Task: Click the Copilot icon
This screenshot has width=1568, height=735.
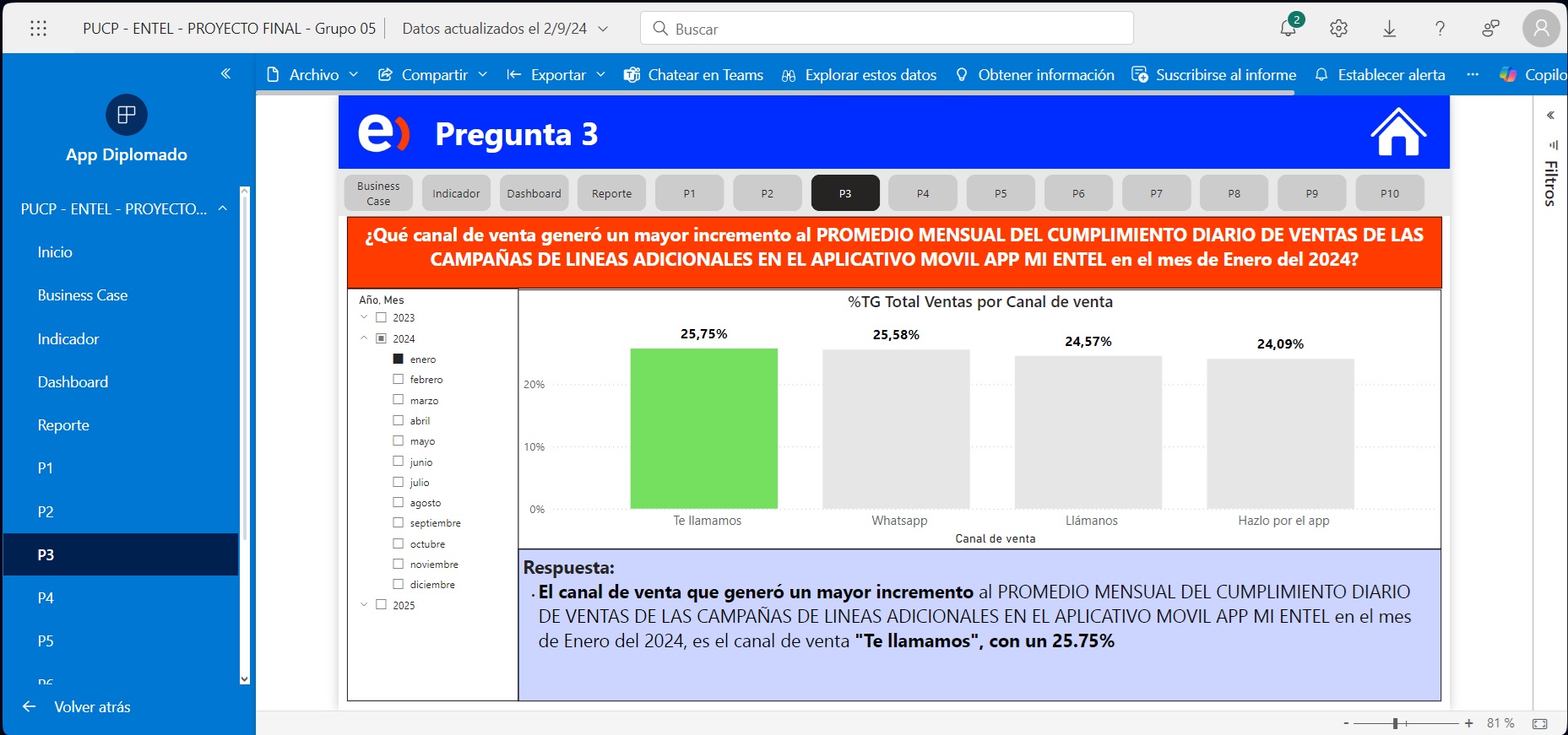Action: point(1508,74)
